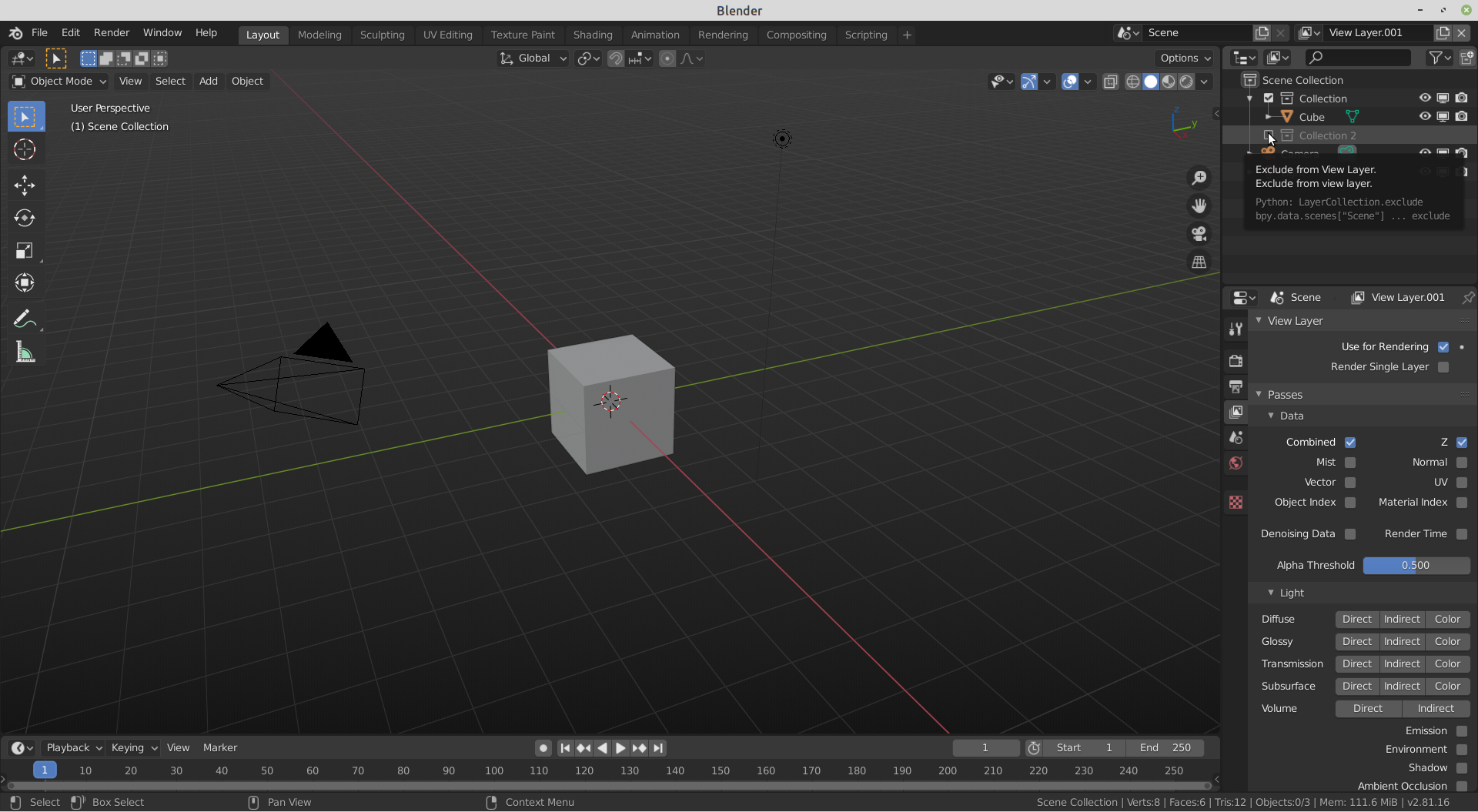
Task: Click the viewport zoom magnifier icon
Action: click(x=1199, y=178)
